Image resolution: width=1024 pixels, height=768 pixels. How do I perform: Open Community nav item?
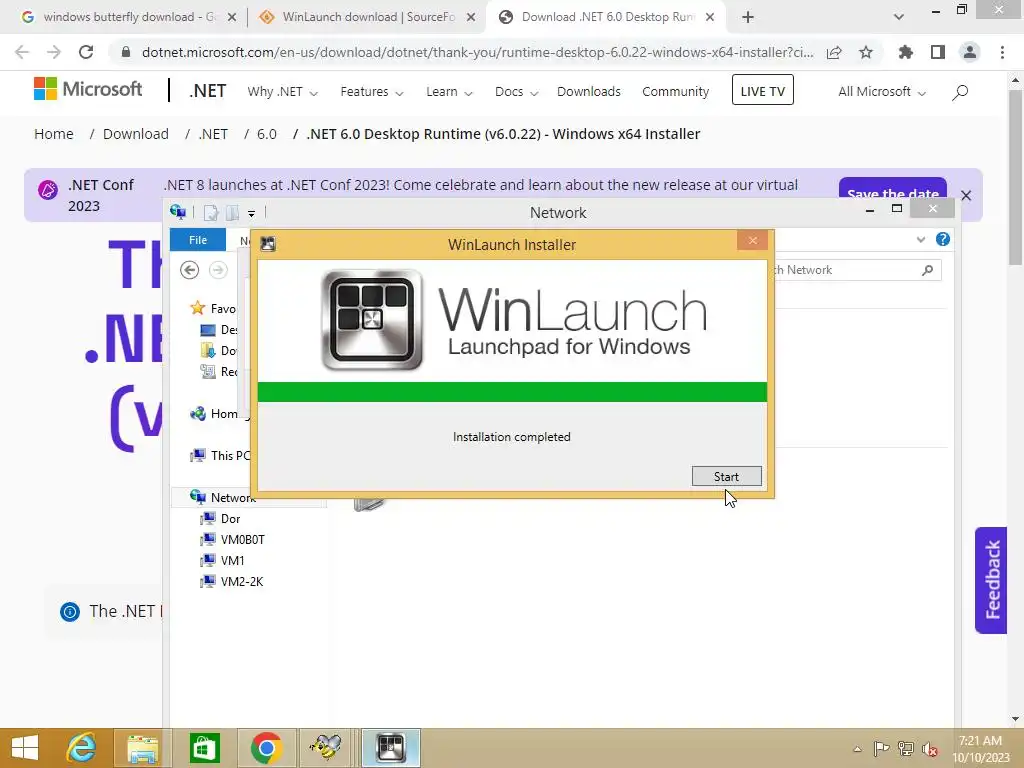click(675, 91)
